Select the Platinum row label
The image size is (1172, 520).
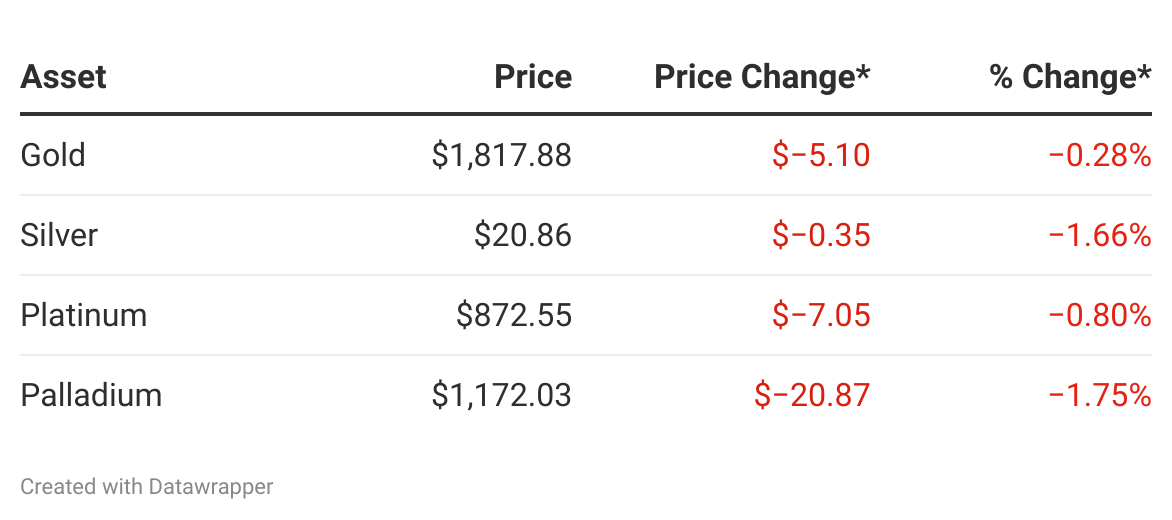pyautogui.click(x=84, y=315)
